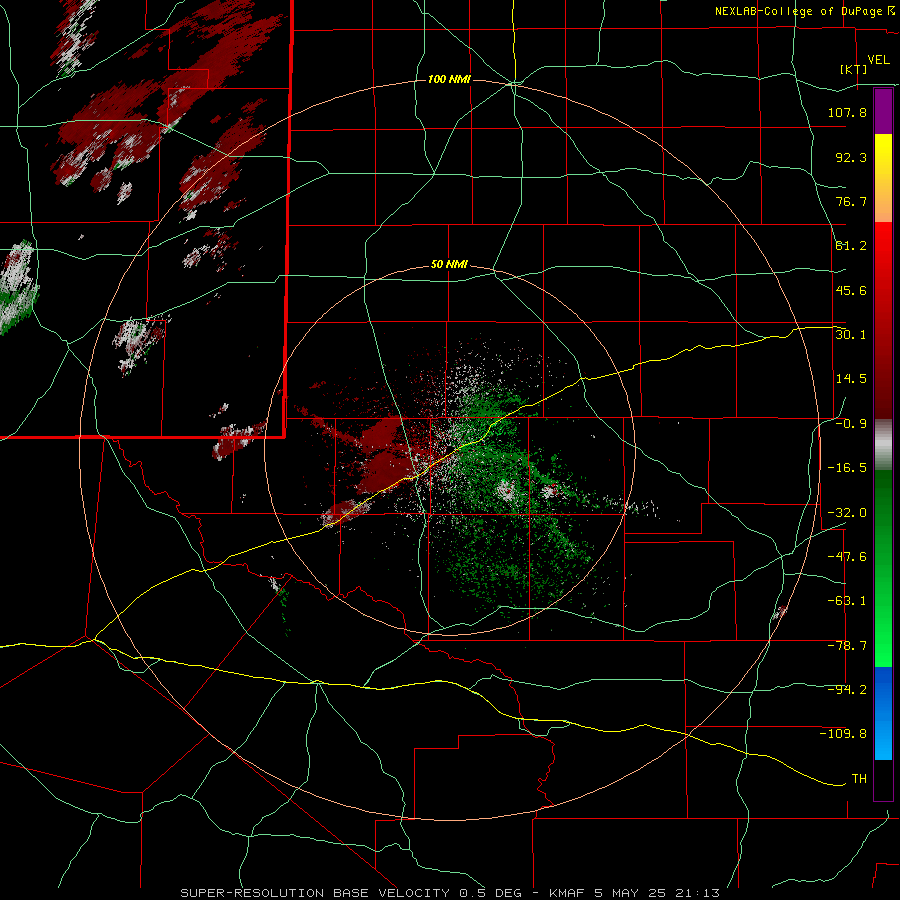The width and height of the screenshot is (900, 900).
Task: Select the -78.7 velocity scale value
Action: (x=847, y=646)
